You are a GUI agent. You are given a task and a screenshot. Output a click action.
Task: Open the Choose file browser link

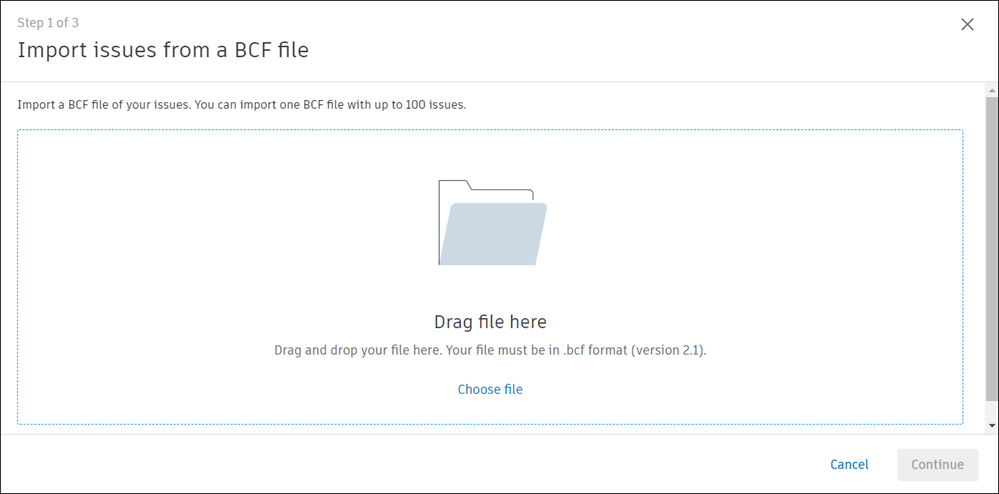(x=490, y=389)
